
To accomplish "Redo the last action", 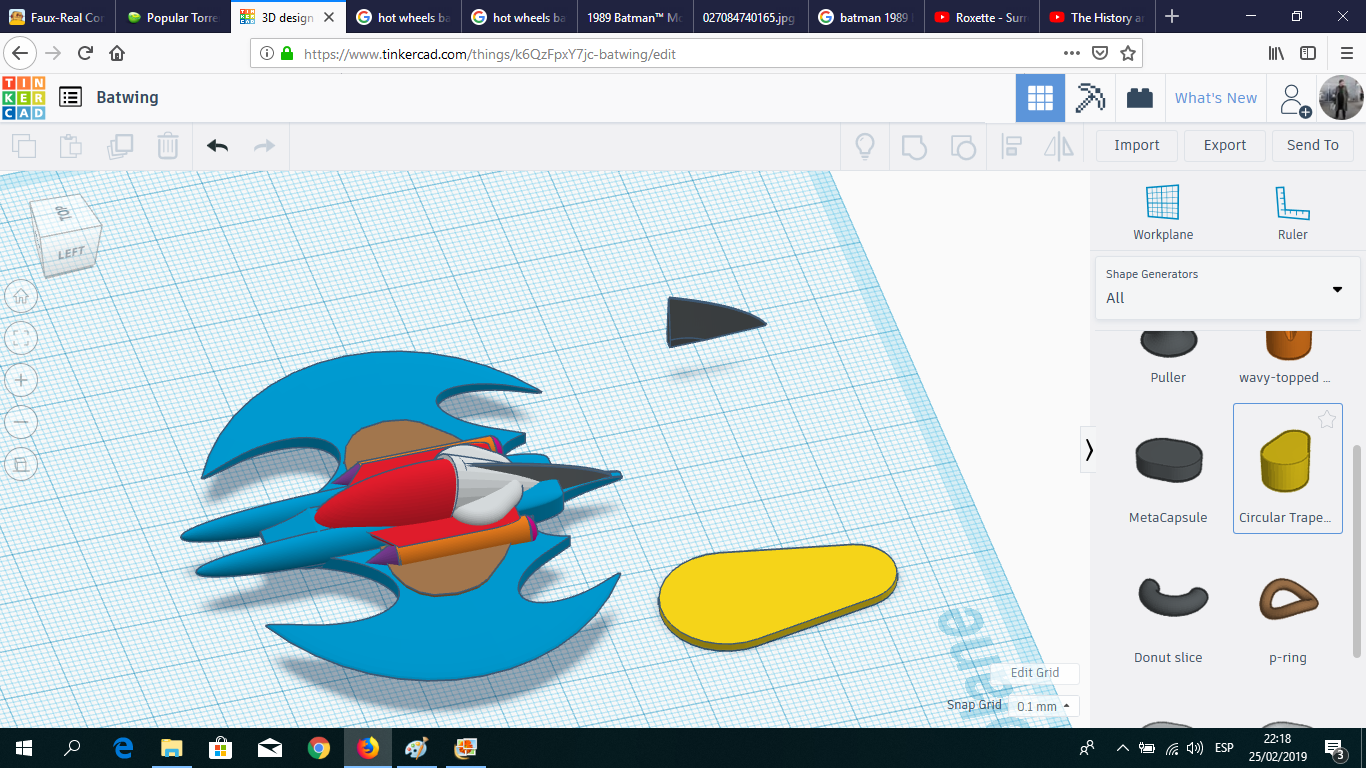I will click(x=264, y=146).
